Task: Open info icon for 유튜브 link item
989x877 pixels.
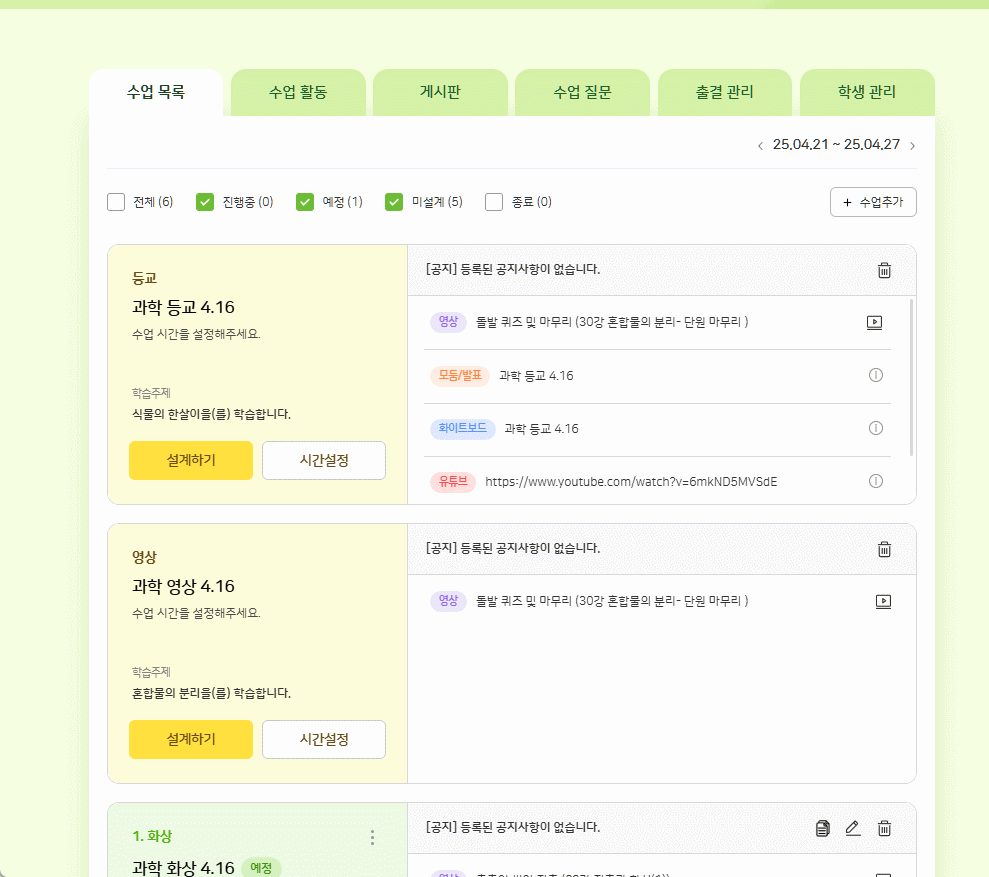Action: tap(876, 481)
